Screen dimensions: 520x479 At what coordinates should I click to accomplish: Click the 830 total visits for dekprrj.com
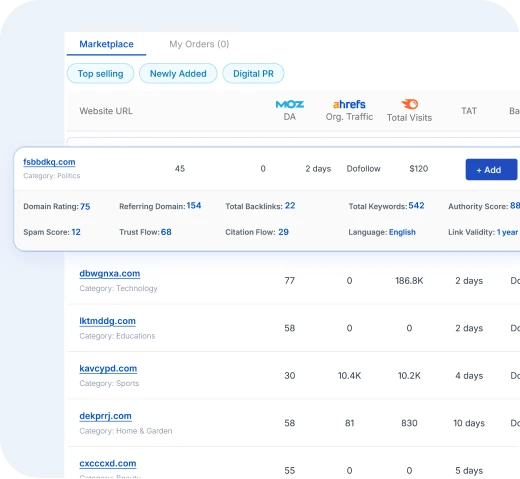[x=409, y=423]
